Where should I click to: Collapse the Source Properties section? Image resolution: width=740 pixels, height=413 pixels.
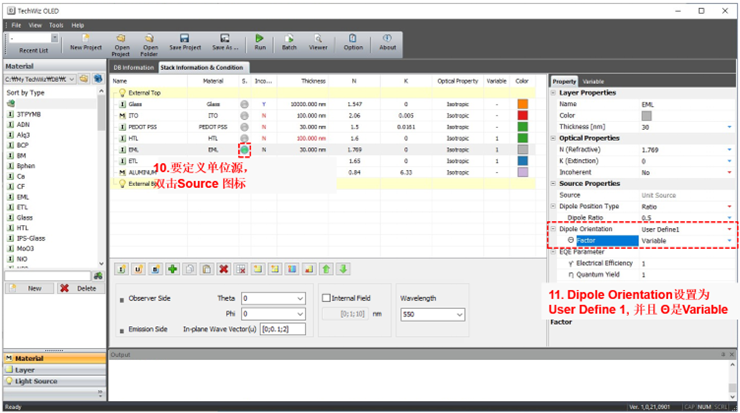(554, 184)
